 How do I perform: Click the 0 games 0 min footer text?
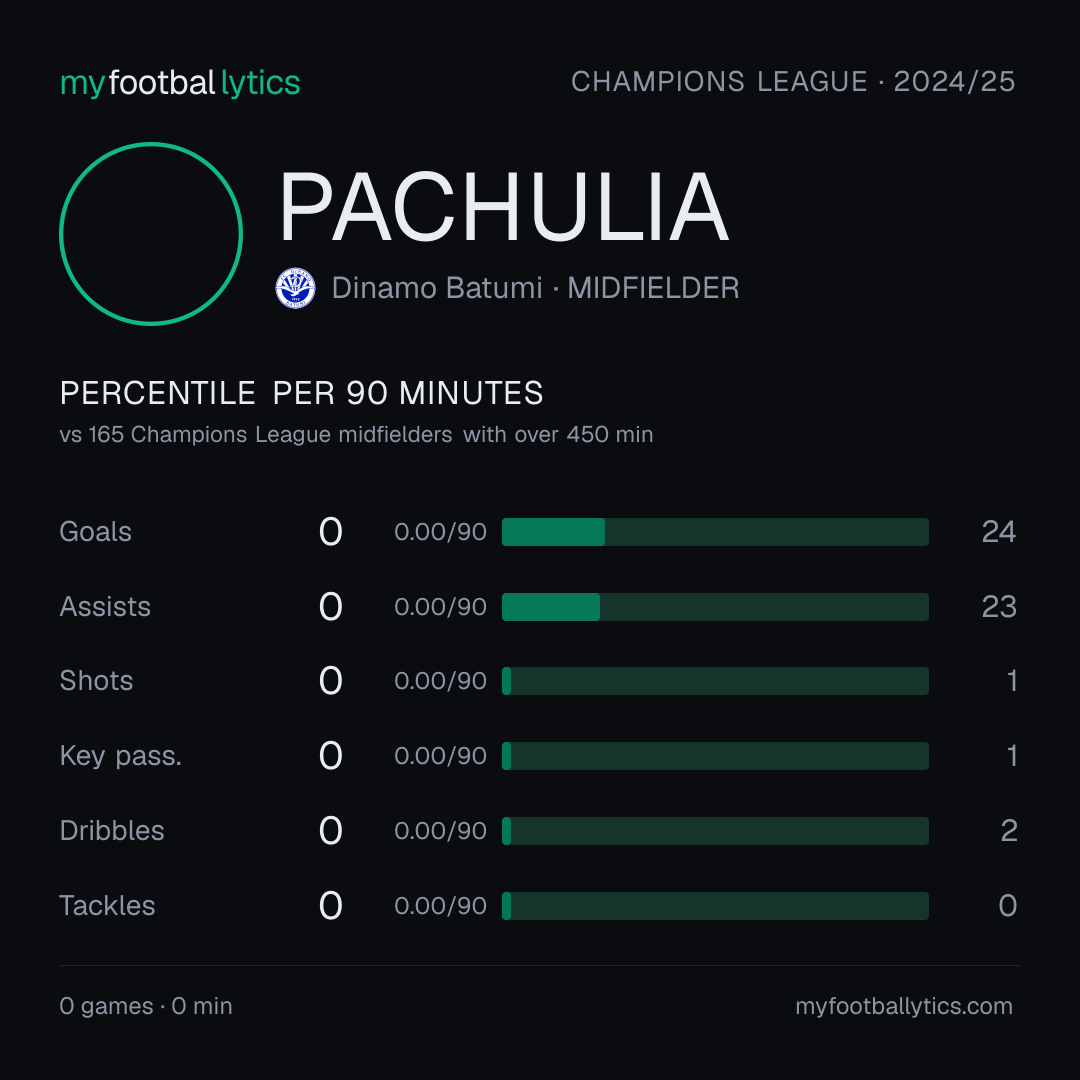pyautogui.click(x=146, y=1006)
